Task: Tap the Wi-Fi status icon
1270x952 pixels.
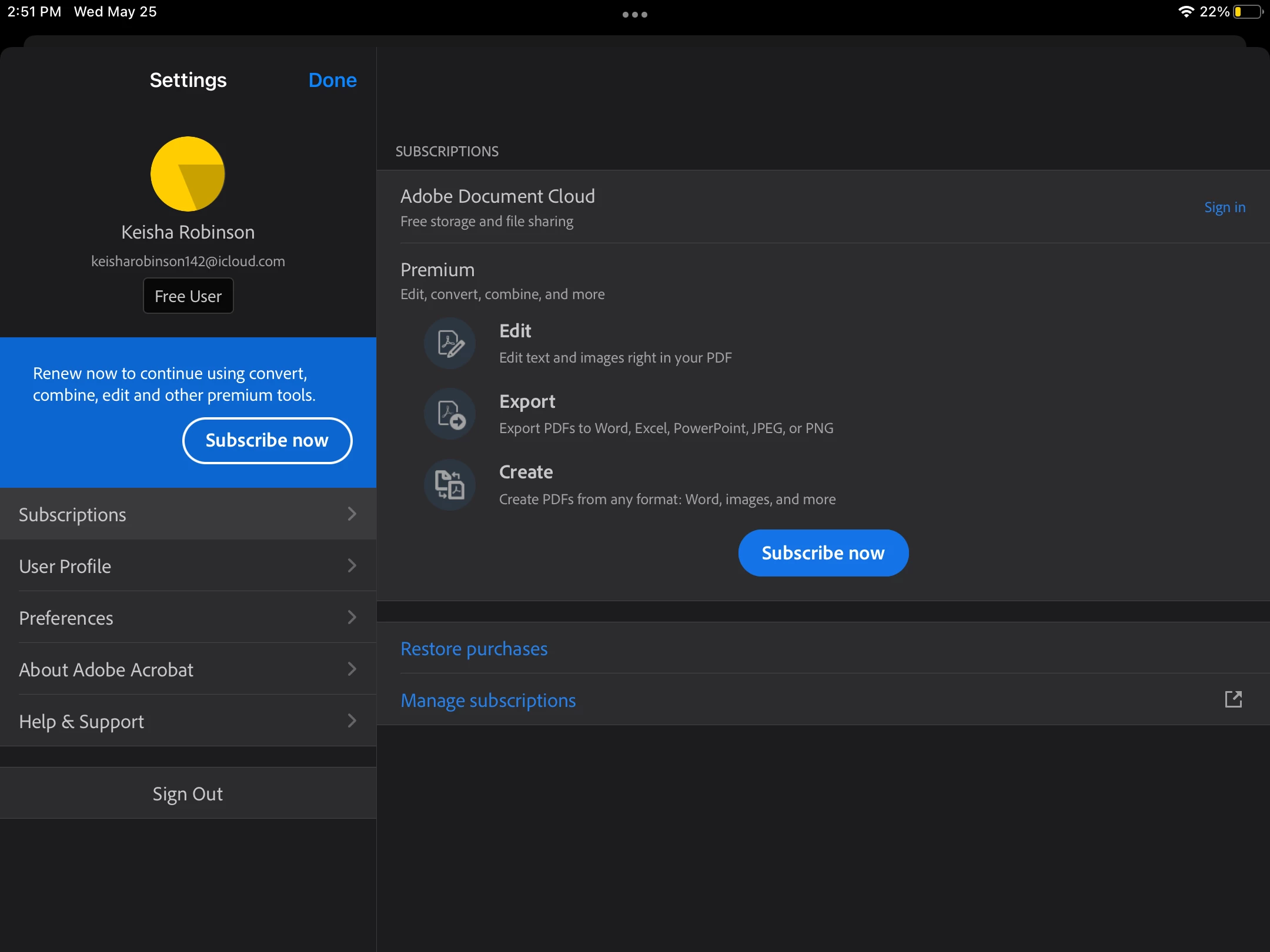Action: 1186,12
